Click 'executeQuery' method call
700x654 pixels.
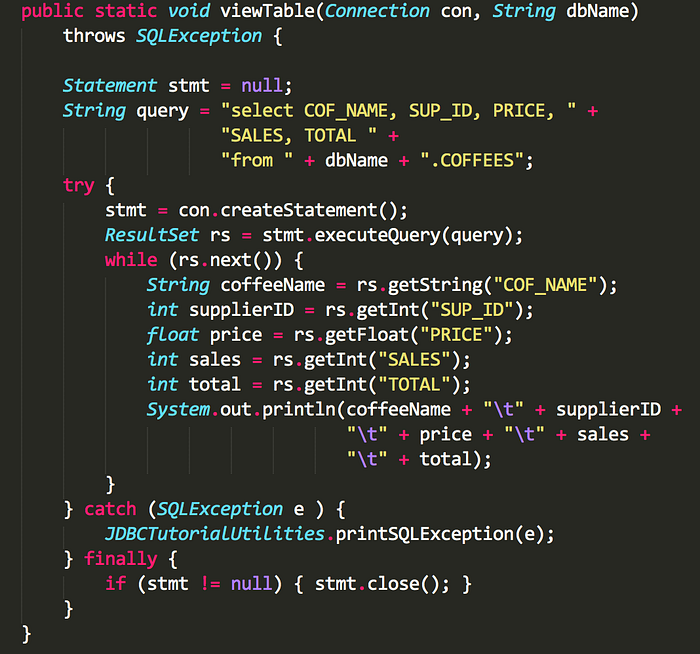(x=378, y=235)
